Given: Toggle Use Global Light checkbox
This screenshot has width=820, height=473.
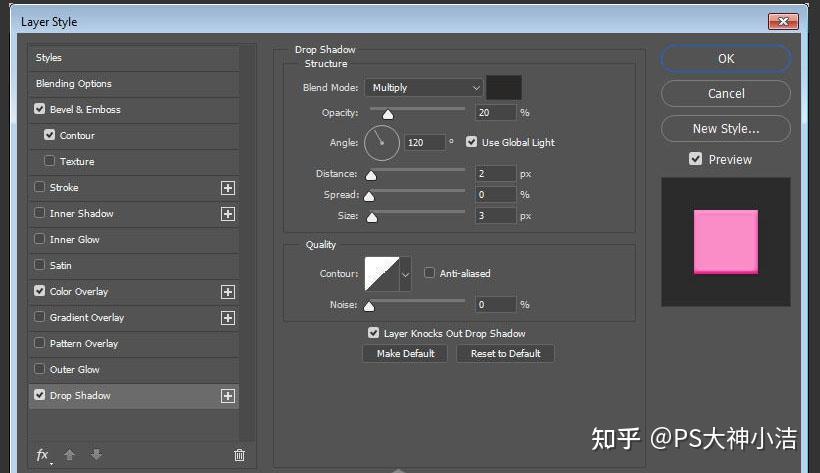Looking at the screenshot, I should tap(471, 142).
